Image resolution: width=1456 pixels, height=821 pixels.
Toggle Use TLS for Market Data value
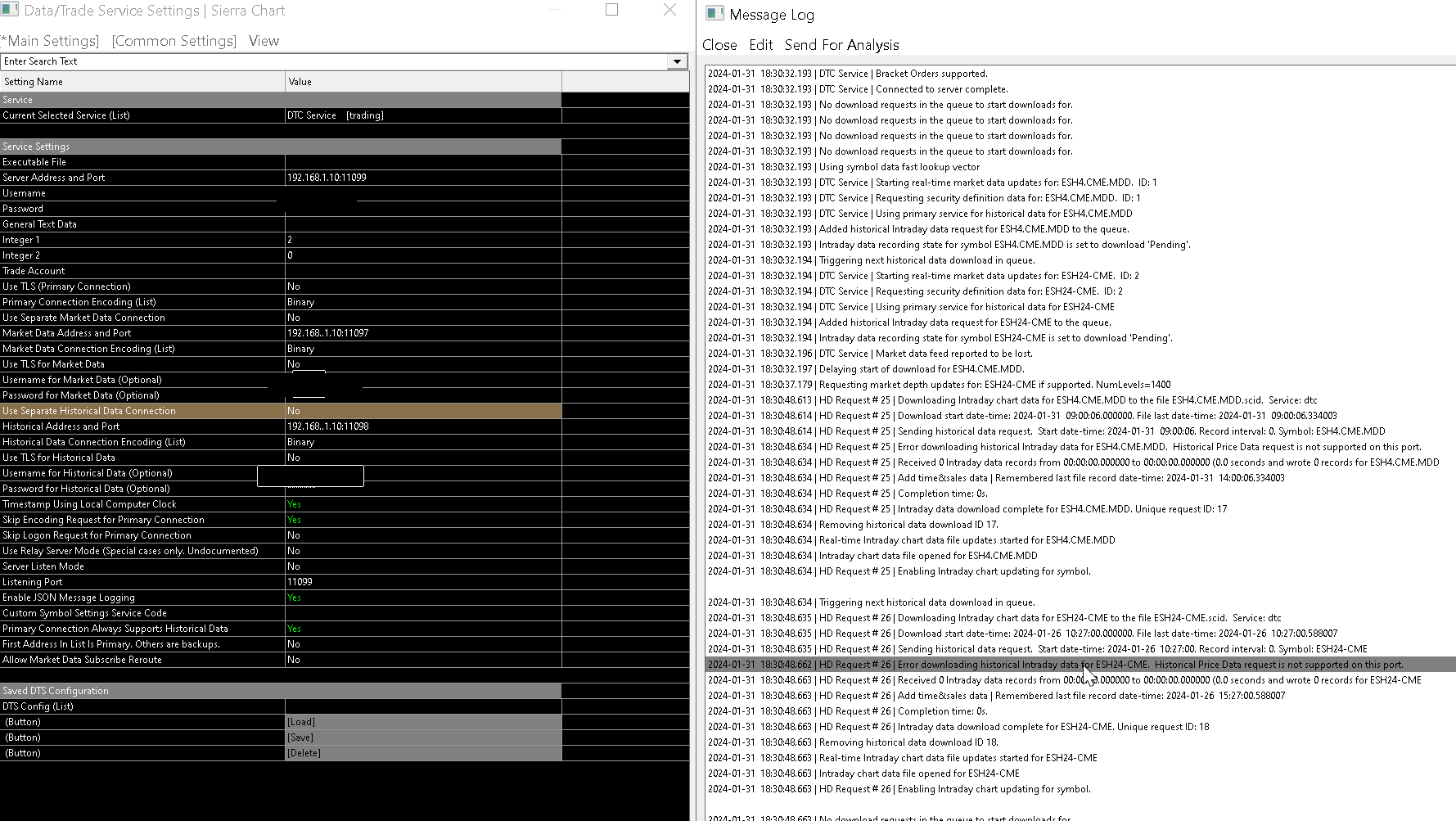pos(423,364)
